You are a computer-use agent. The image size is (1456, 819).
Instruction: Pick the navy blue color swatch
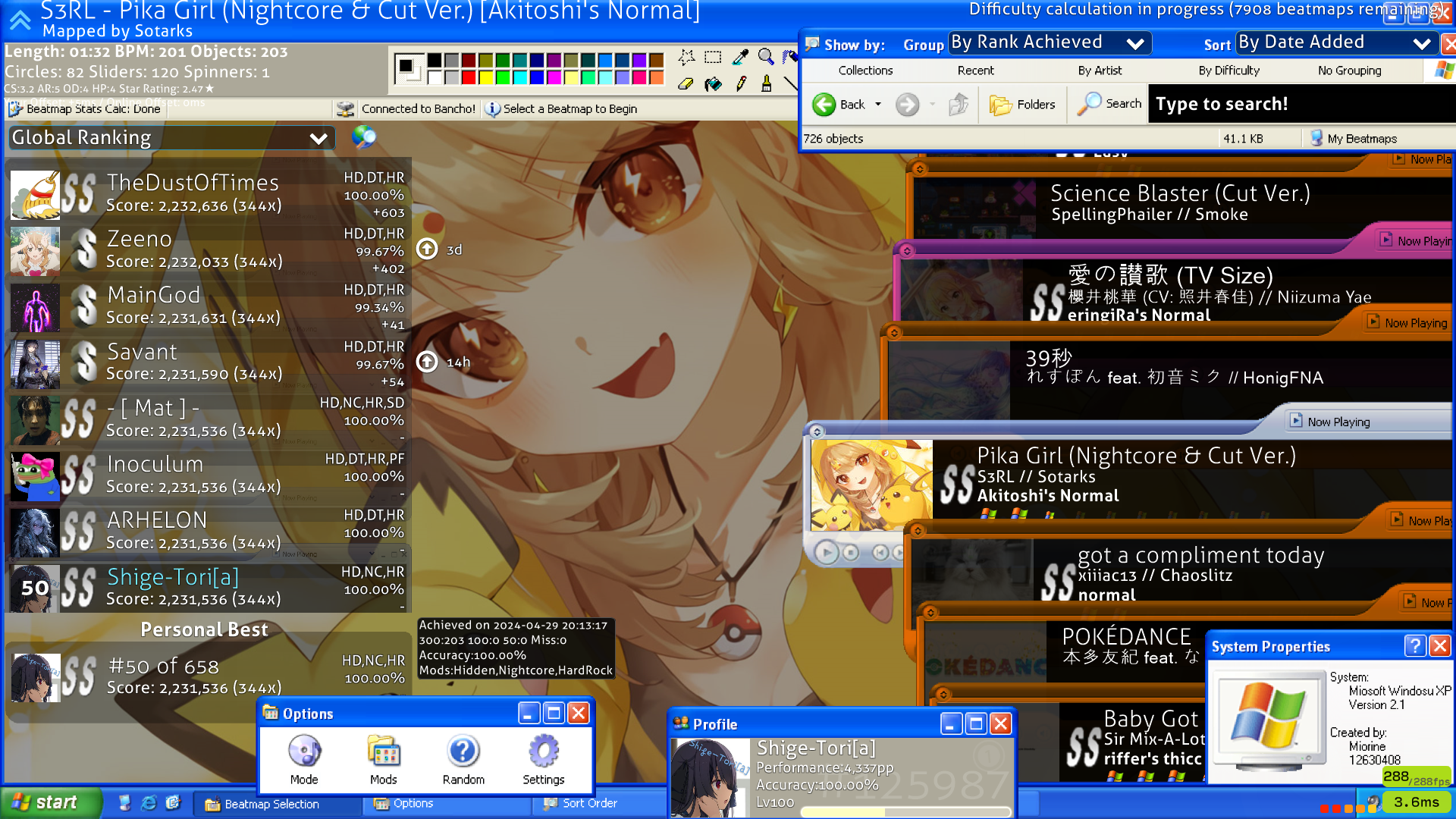click(537, 60)
